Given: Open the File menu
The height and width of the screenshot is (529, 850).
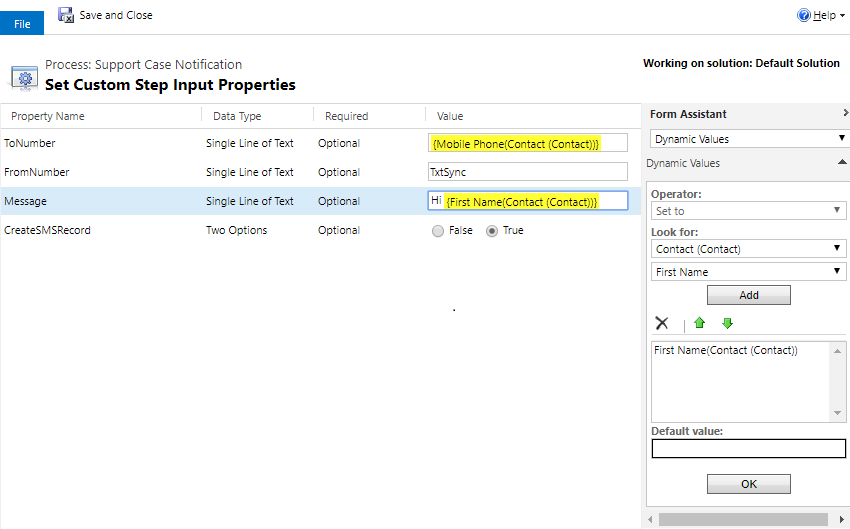Looking at the screenshot, I should tap(22, 23).
